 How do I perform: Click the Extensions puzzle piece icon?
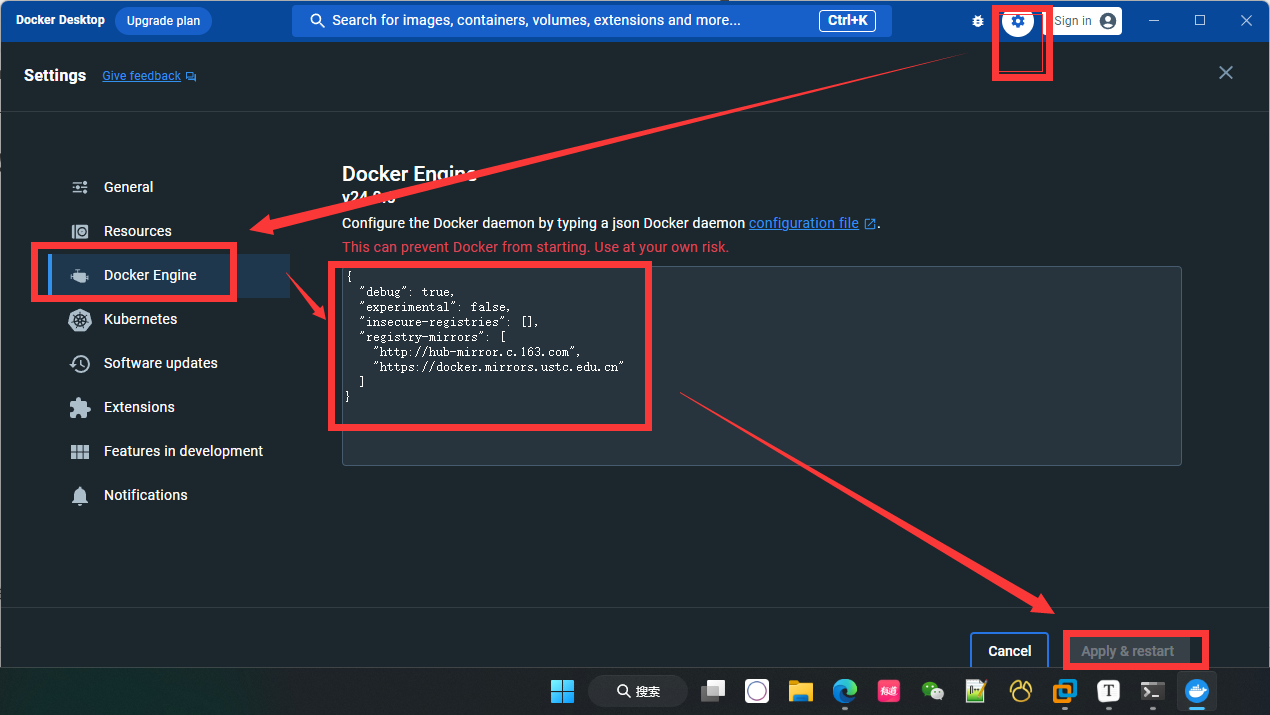tap(80, 408)
